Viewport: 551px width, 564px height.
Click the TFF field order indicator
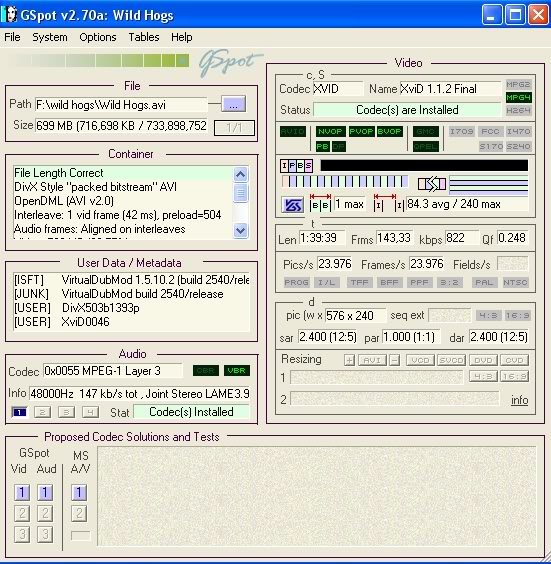click(x=359, y=282)
